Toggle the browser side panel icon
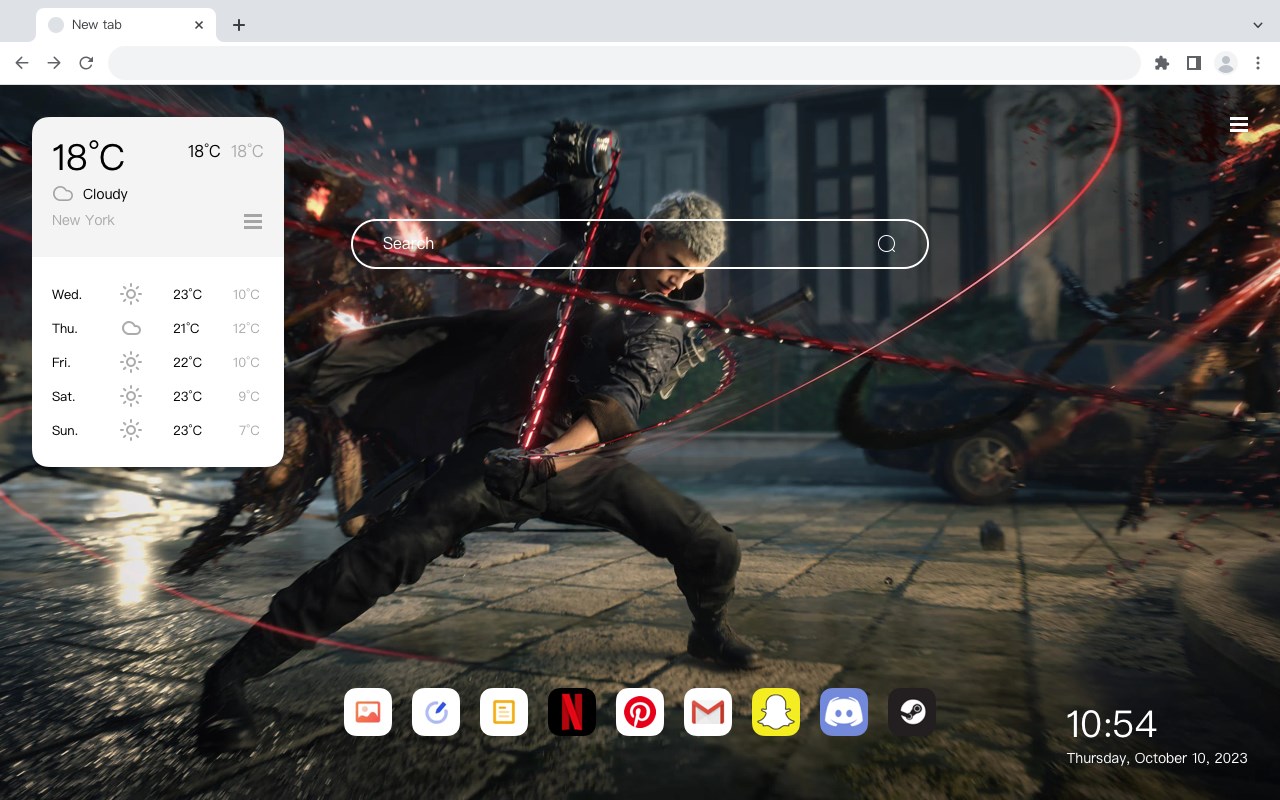This screenshot has width=1280, height=800. [1193, 63]
